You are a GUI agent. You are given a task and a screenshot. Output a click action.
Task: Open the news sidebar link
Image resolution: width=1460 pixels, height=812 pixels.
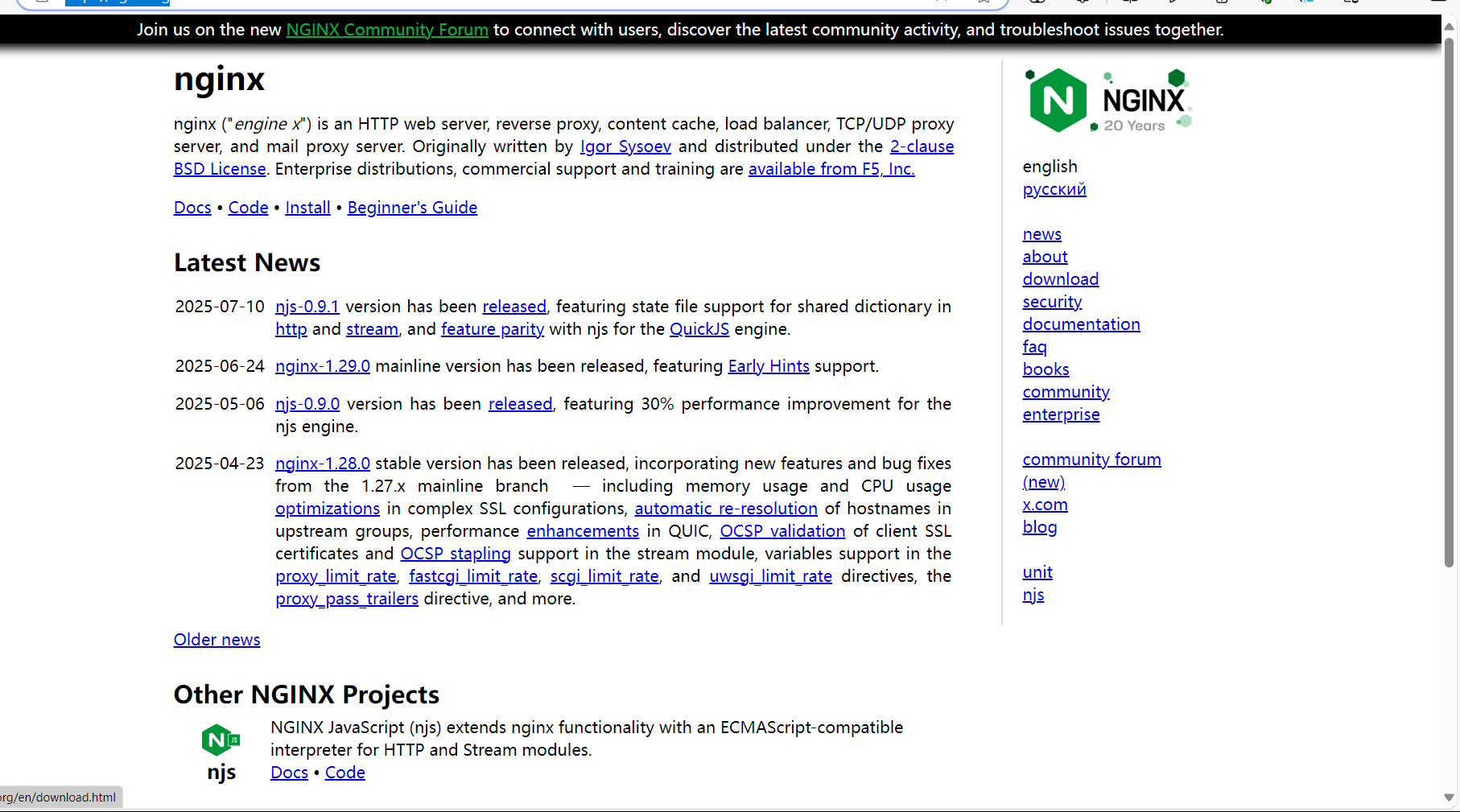pos(1042,234)
